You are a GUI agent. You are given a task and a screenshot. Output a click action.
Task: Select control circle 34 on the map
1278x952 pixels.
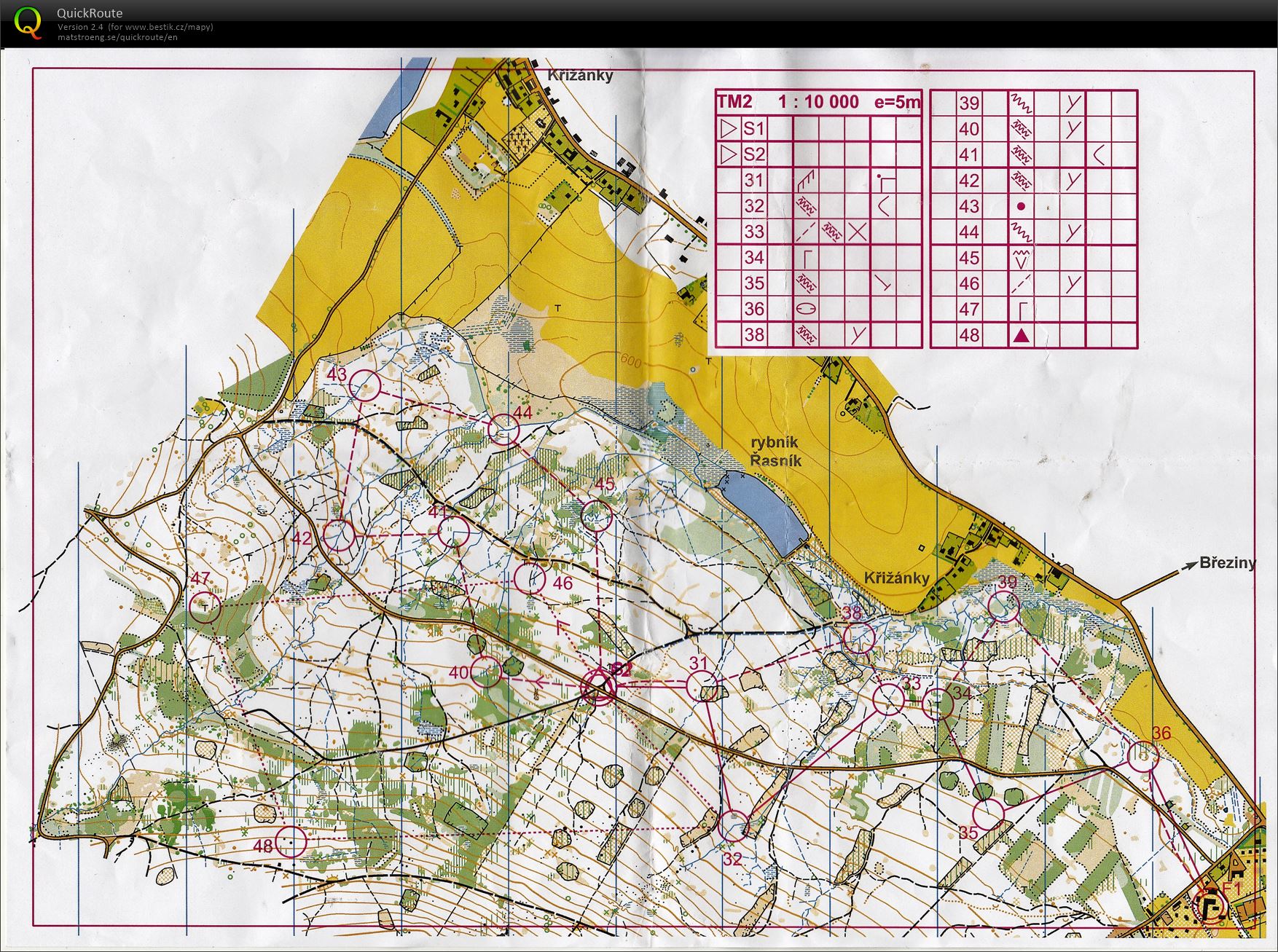938,704
